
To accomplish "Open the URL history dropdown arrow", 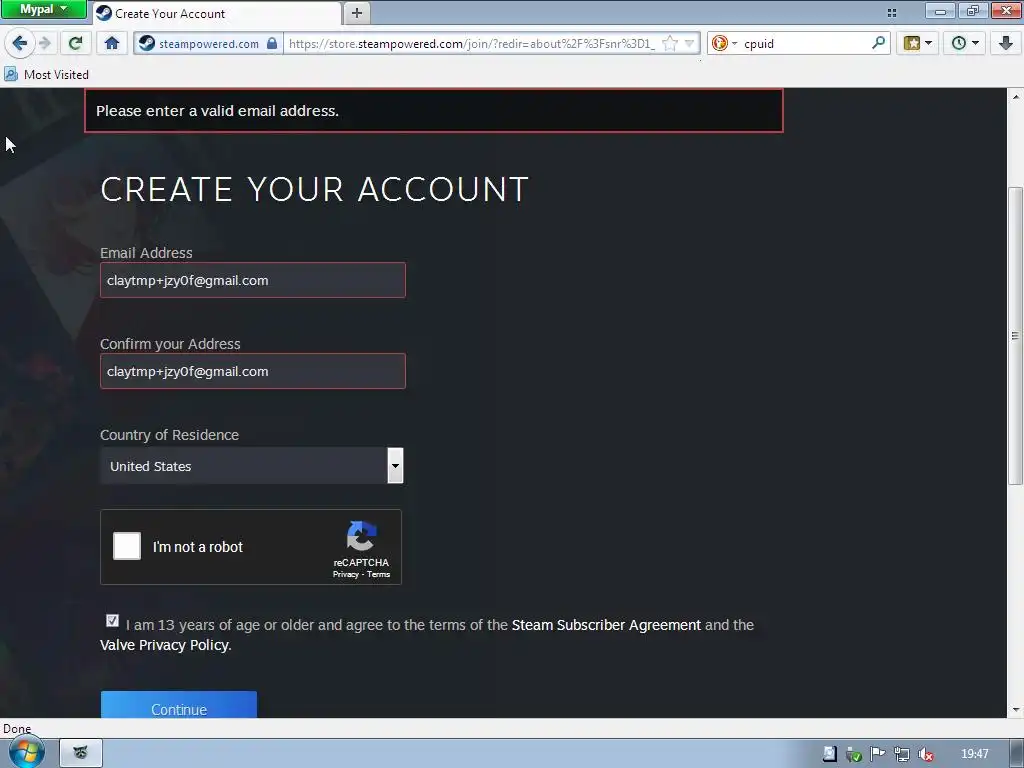I will coord(689,44).
